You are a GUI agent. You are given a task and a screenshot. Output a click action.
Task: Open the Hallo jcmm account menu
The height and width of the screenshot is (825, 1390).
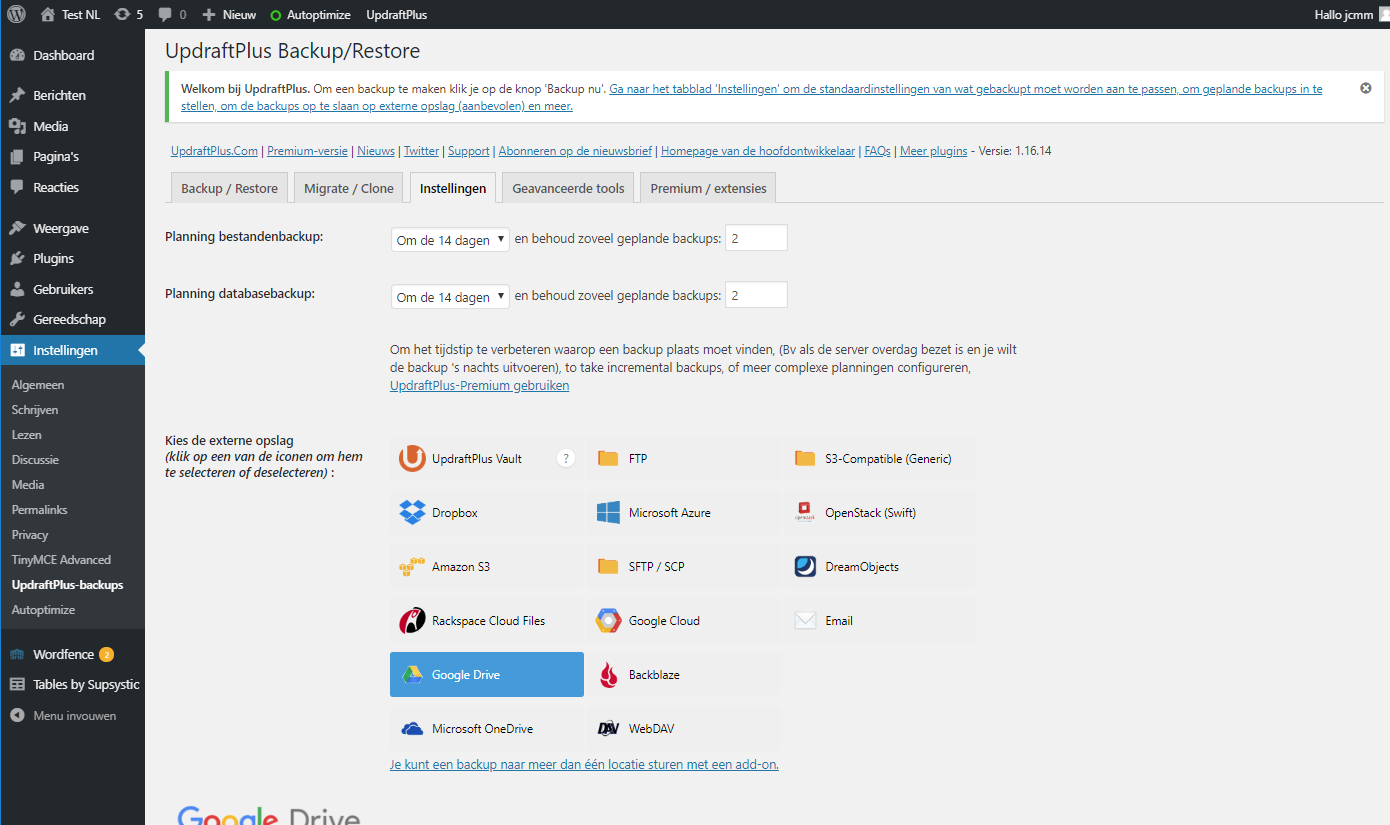click(x=1353, y=15)
